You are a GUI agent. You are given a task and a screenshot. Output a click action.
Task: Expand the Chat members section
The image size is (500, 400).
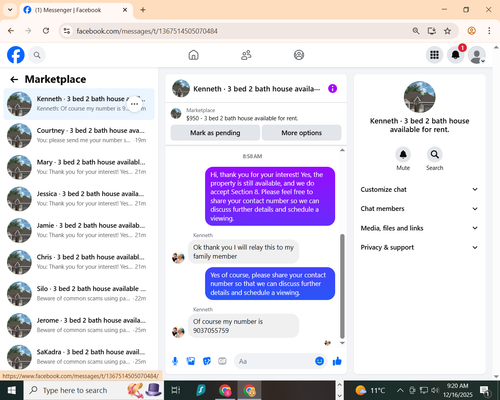[x=419, y=209]
